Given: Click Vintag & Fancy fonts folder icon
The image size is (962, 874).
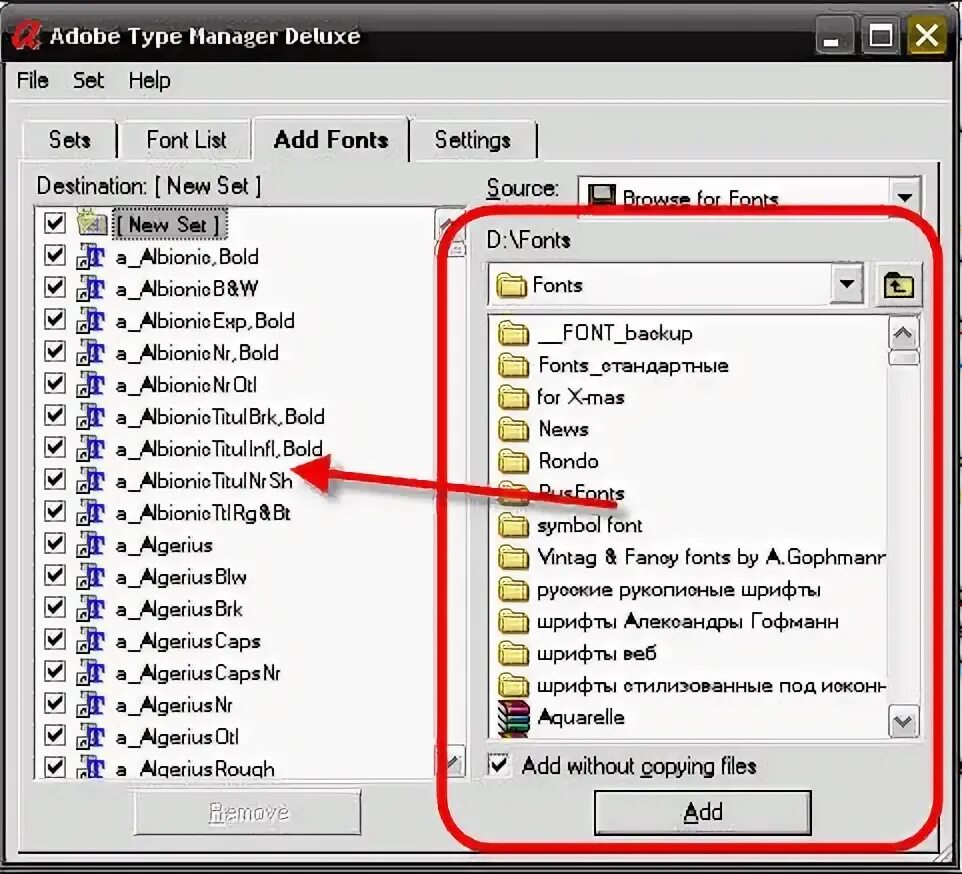Looking at the screenshot, I should (514, 558).
